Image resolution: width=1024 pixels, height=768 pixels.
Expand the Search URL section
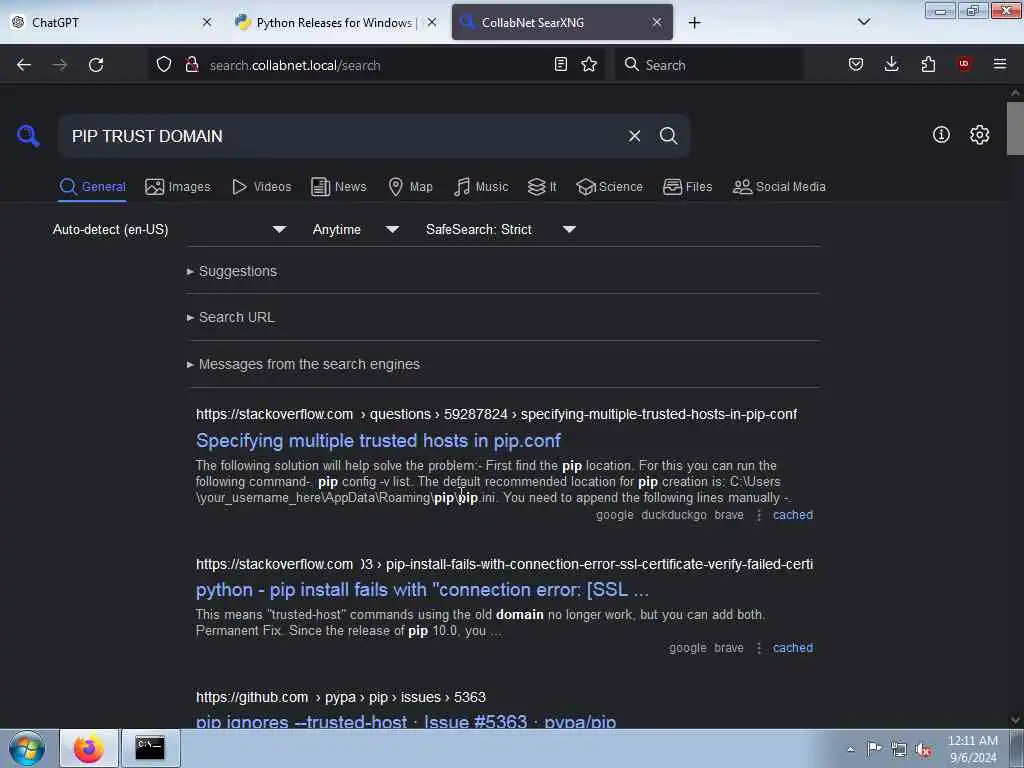pyautogui.click(x=231, y=317)
